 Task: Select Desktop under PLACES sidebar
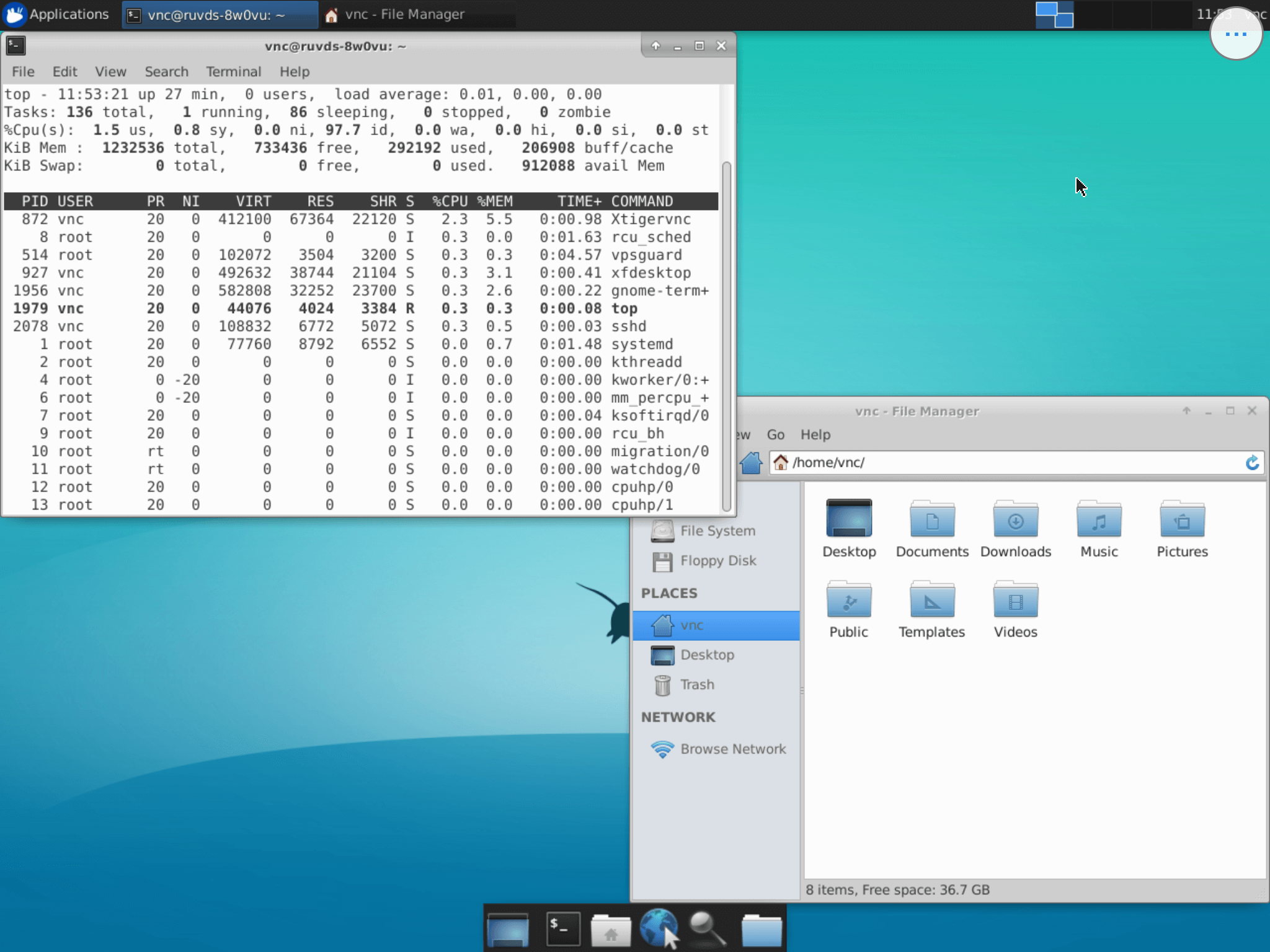[x=707, y=654]
